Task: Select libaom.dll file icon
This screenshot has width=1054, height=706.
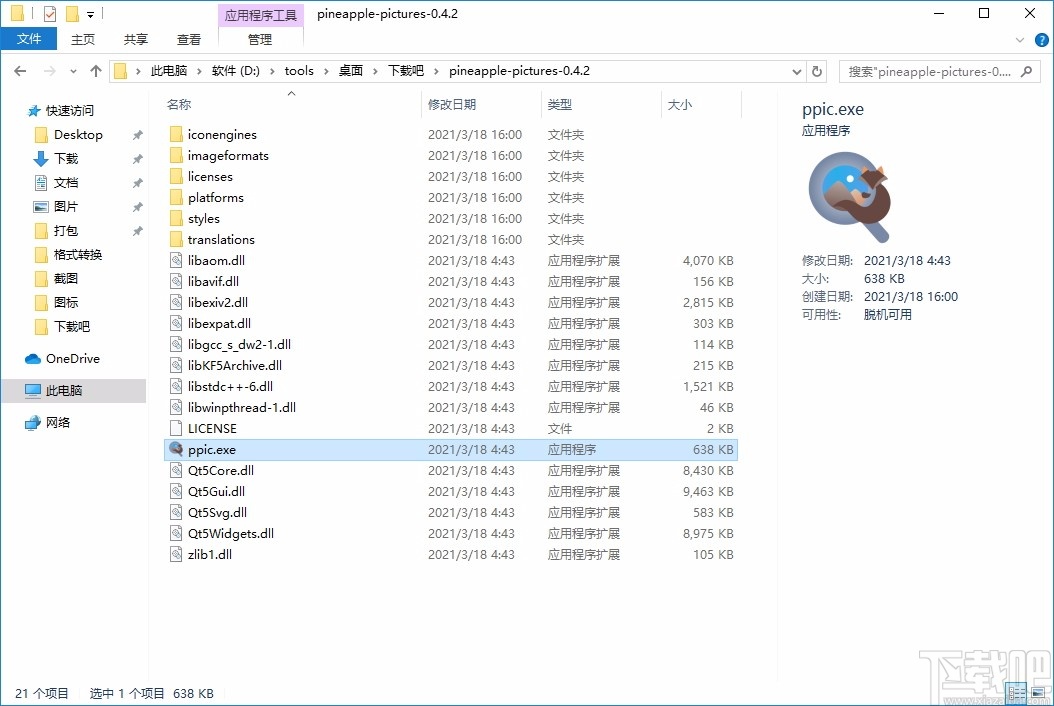Action: click(176, 260)
